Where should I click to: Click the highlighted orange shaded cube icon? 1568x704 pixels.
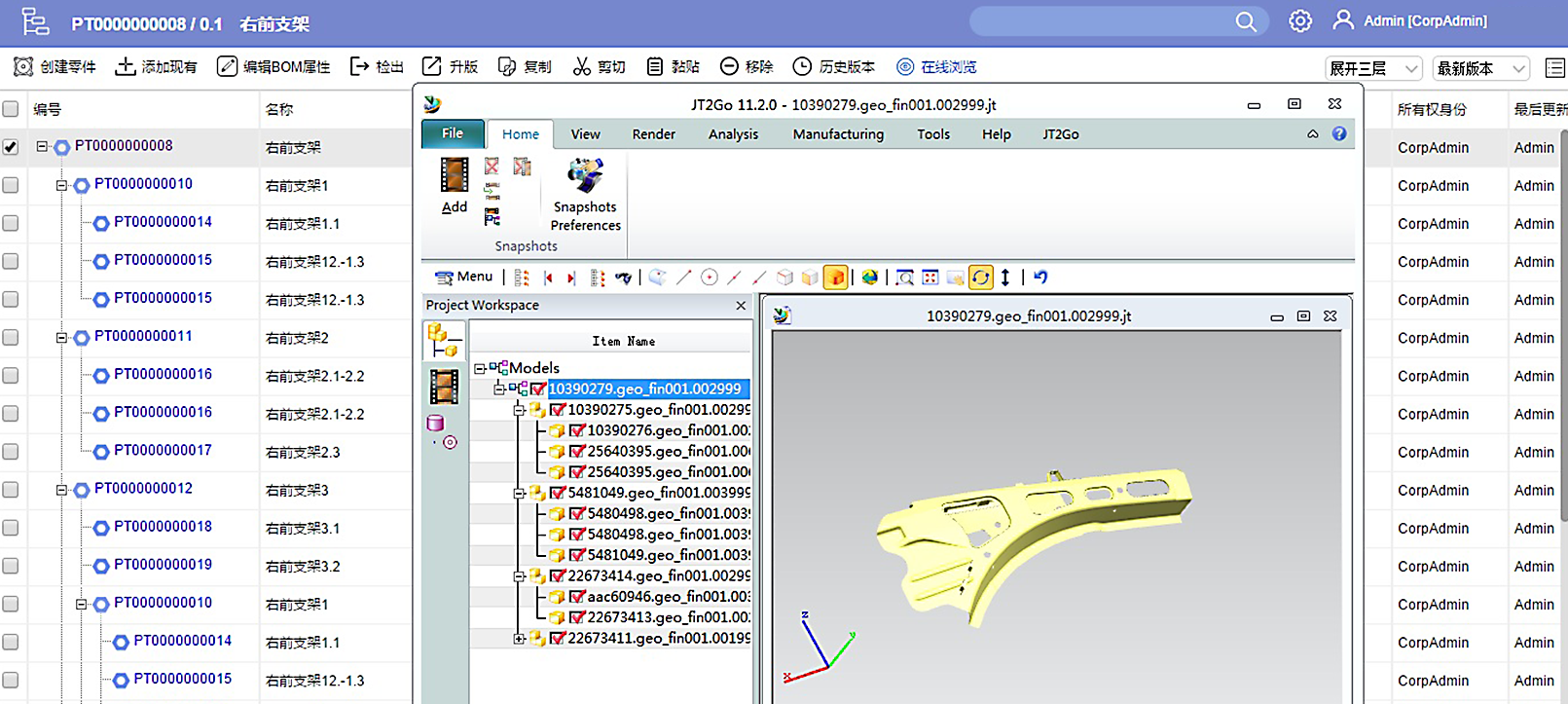tap(835, 278)
